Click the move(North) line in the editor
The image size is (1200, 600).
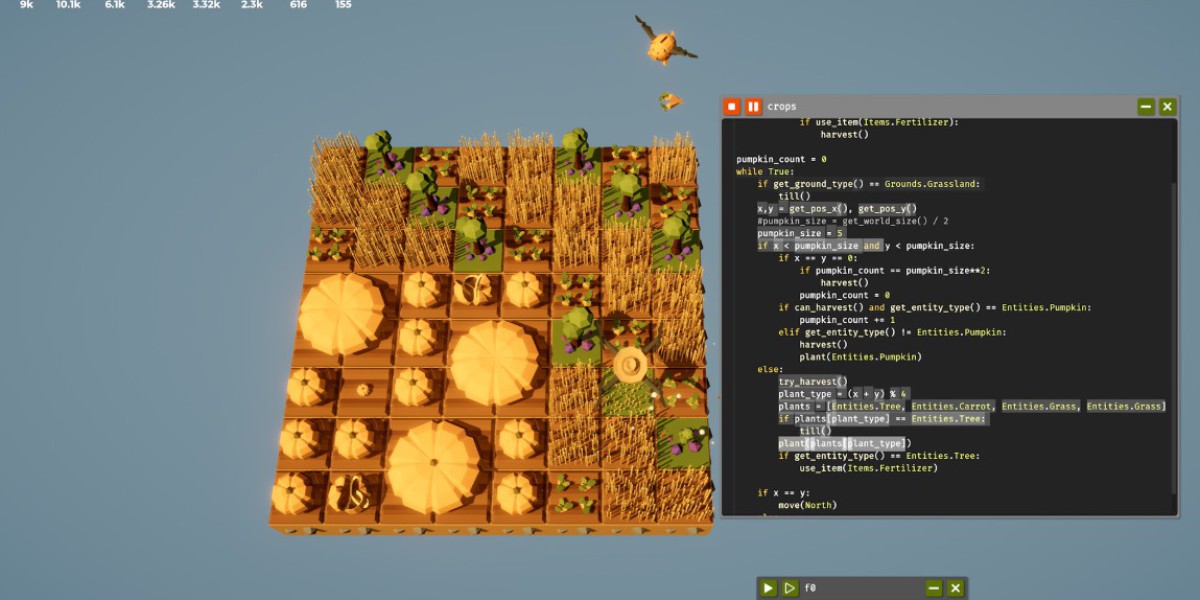coord(808,505)
